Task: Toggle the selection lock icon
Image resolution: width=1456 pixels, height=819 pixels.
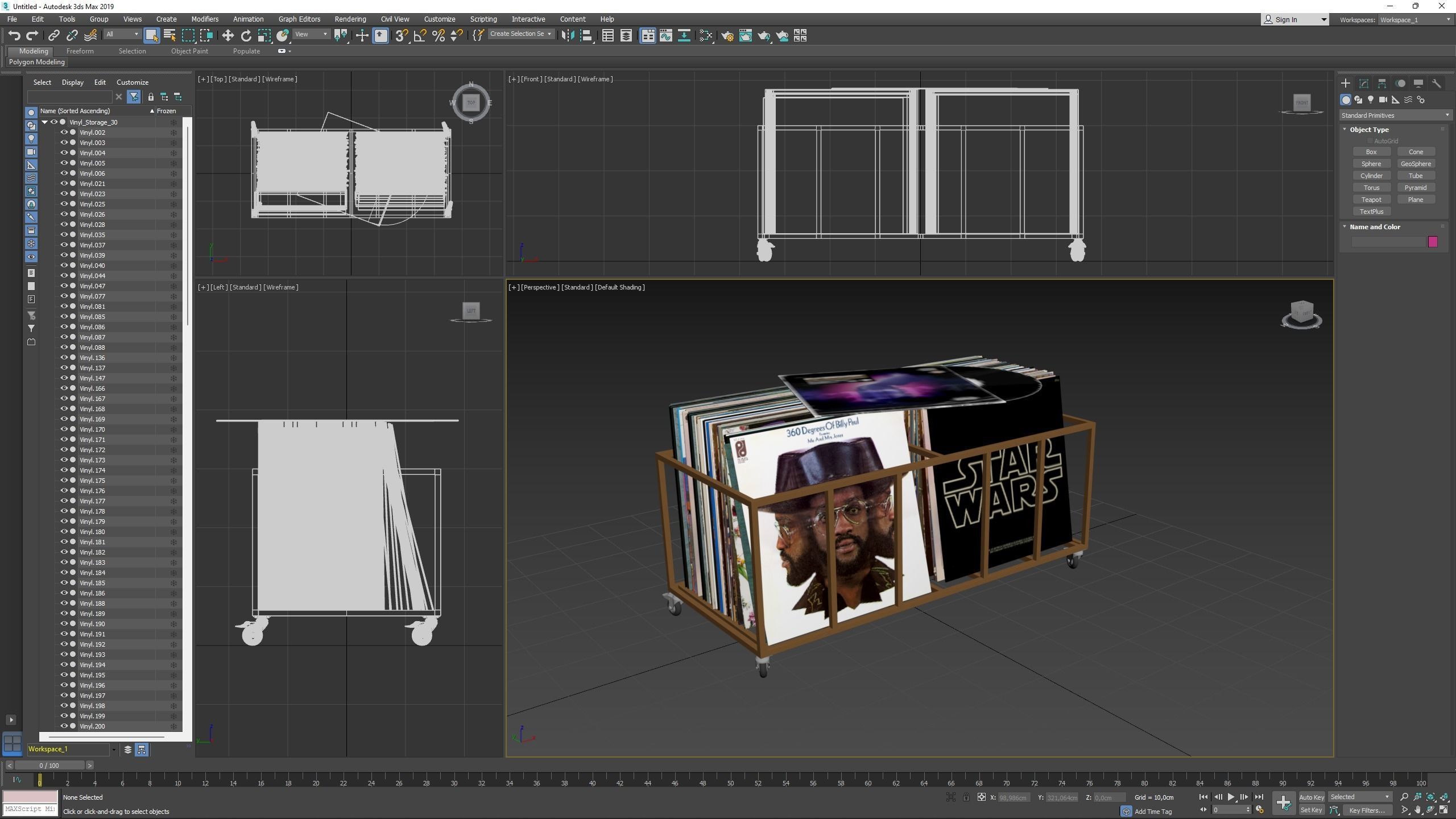Action: [966, 797]
